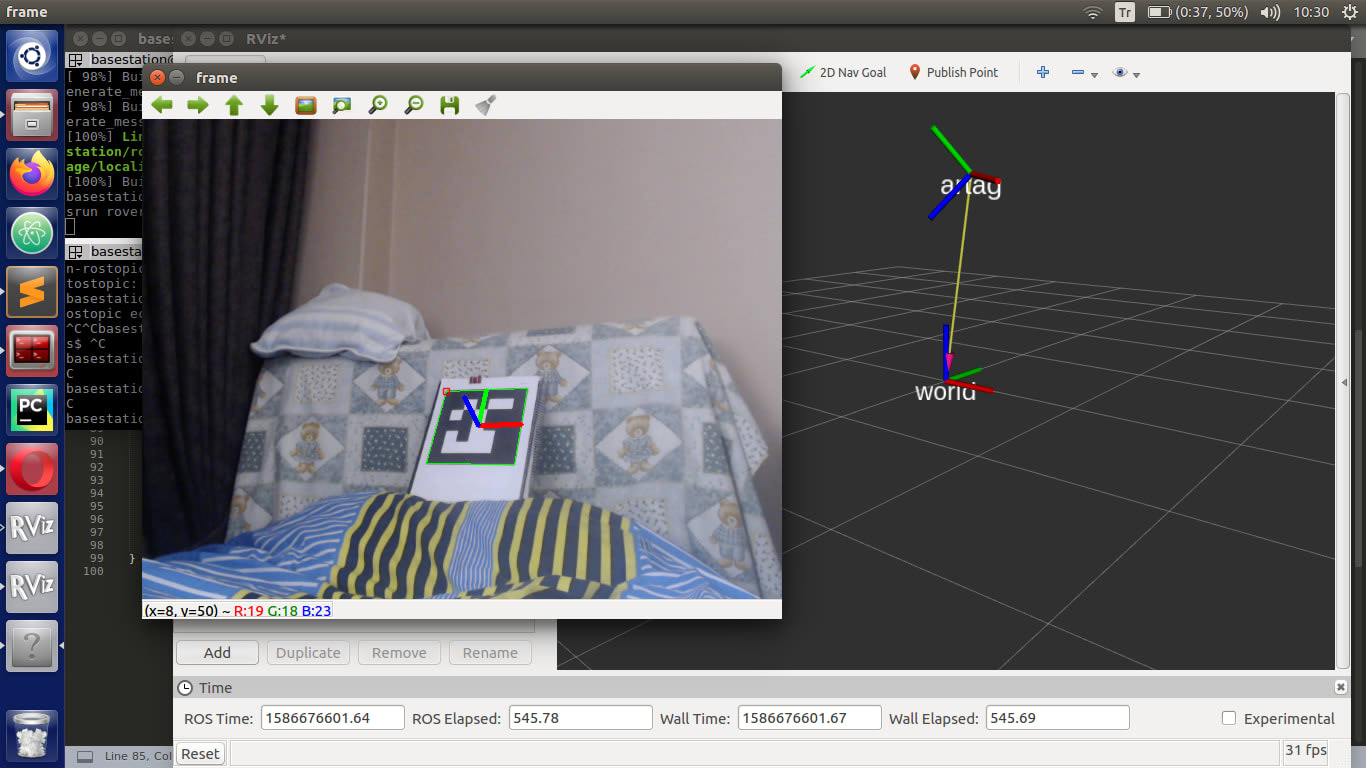Enable the Experimental checkbox

click(1229, 718)
